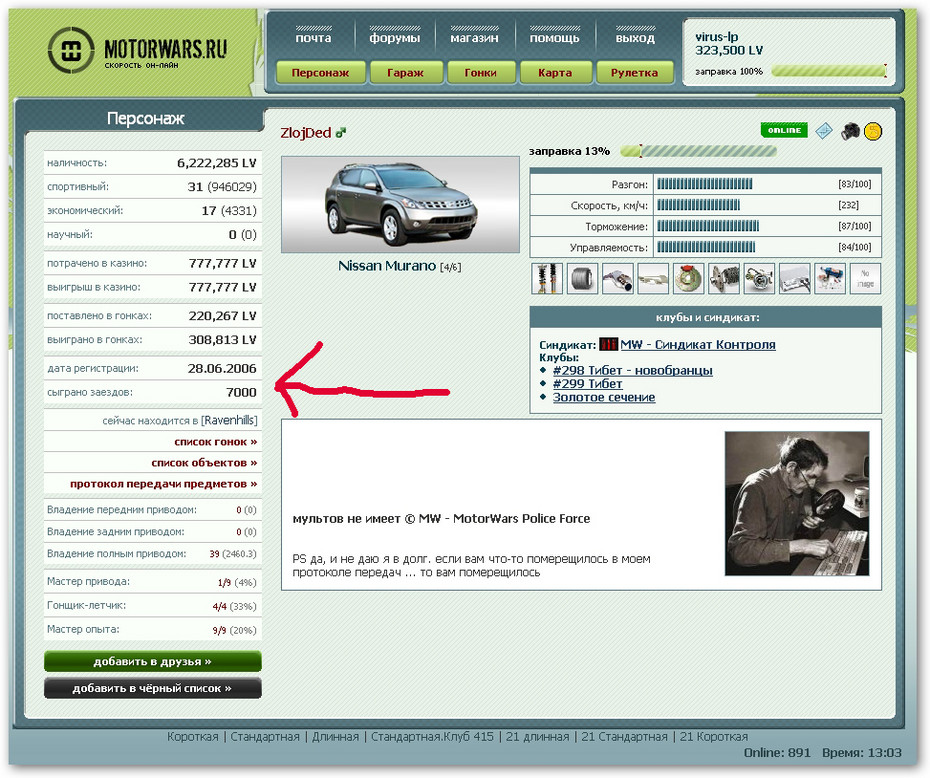The height and width of the screenshot is (778, 930).
Task: Open the 'форумы' top menu item
Action: pos(395,38)
